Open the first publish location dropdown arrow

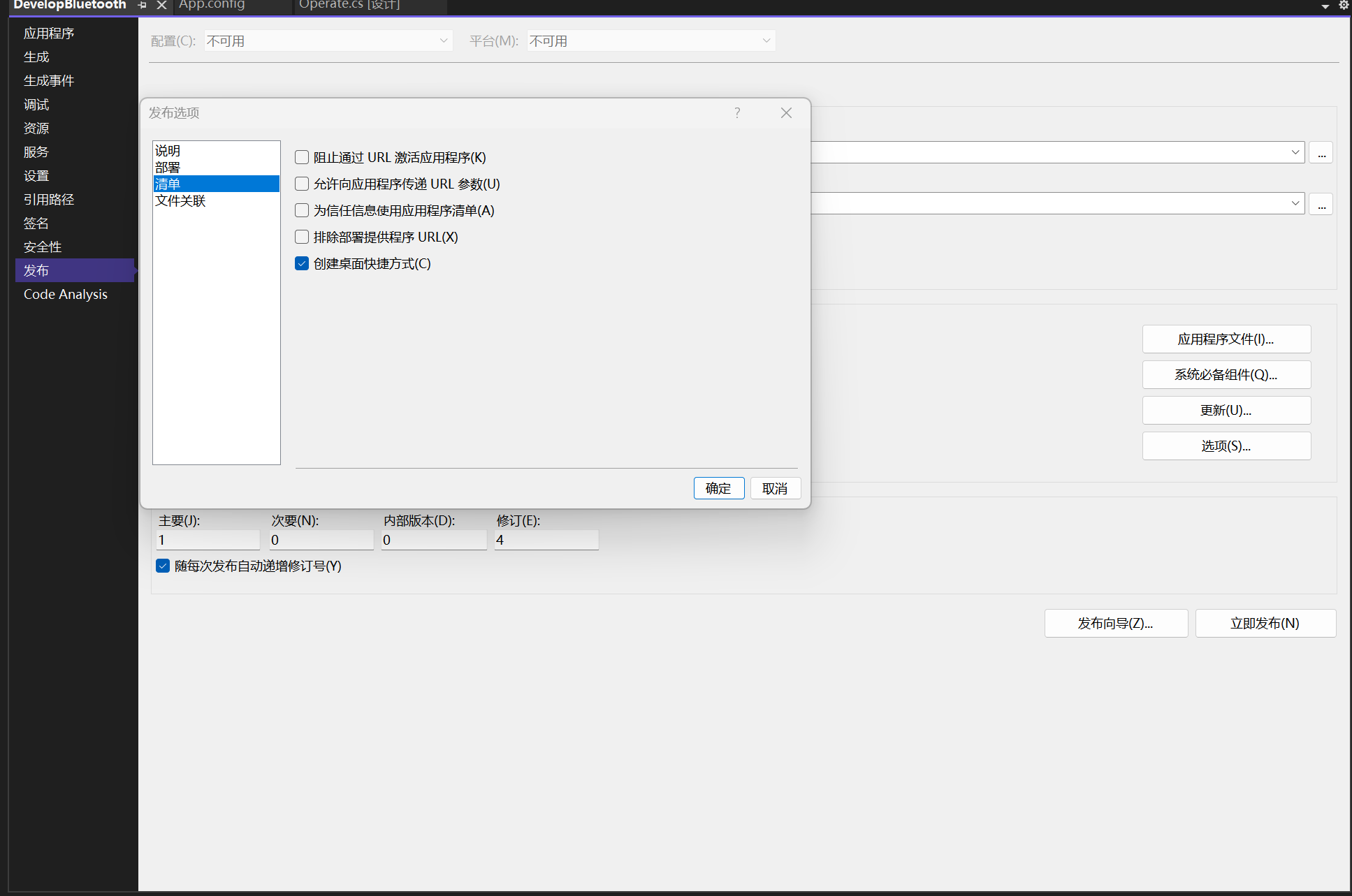1295,153
